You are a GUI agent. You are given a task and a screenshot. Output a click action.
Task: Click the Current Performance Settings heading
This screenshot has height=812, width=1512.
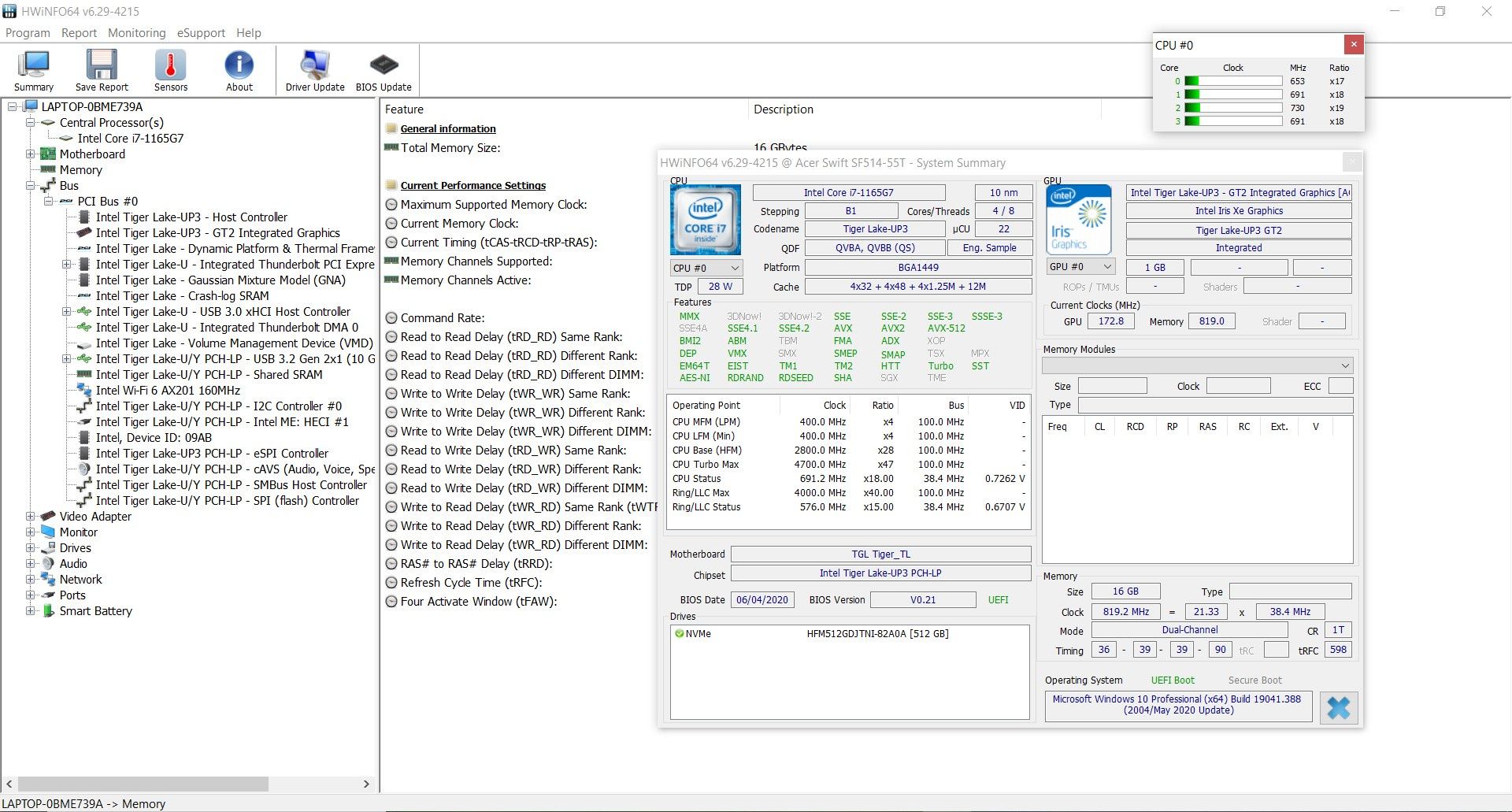(x=473, y=186)
